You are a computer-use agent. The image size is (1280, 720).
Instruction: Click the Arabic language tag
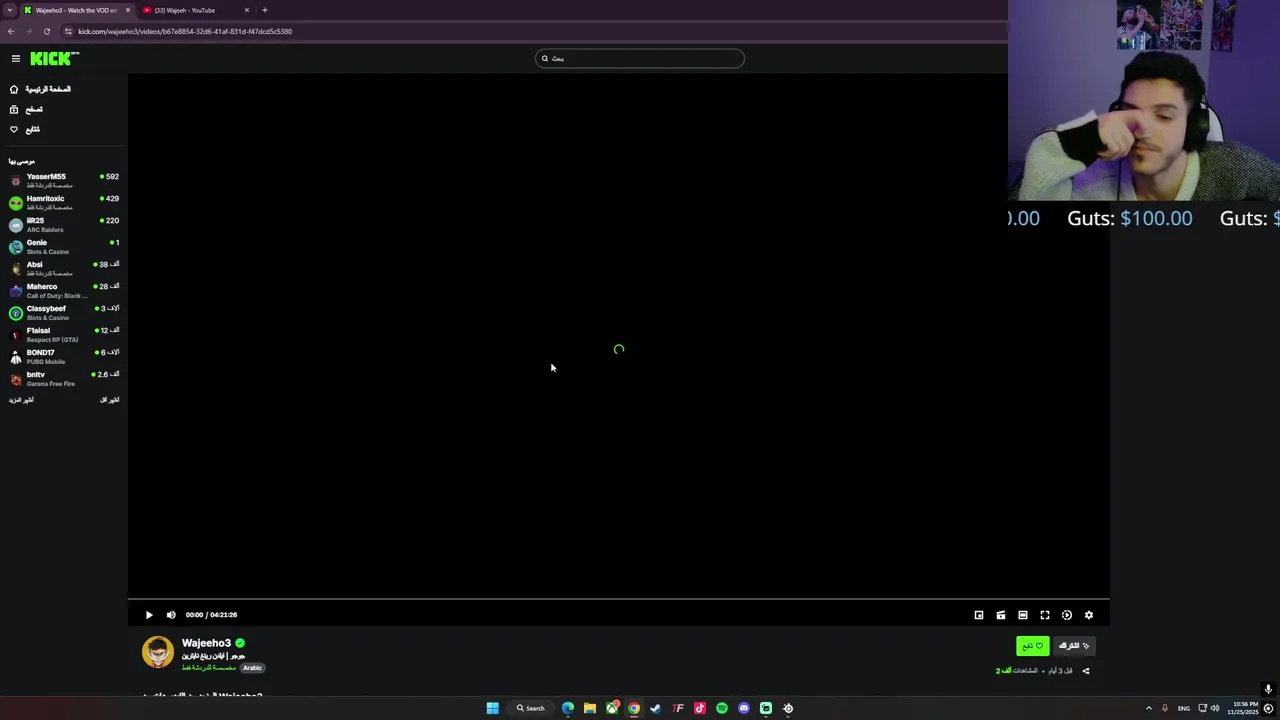(252, 668)
